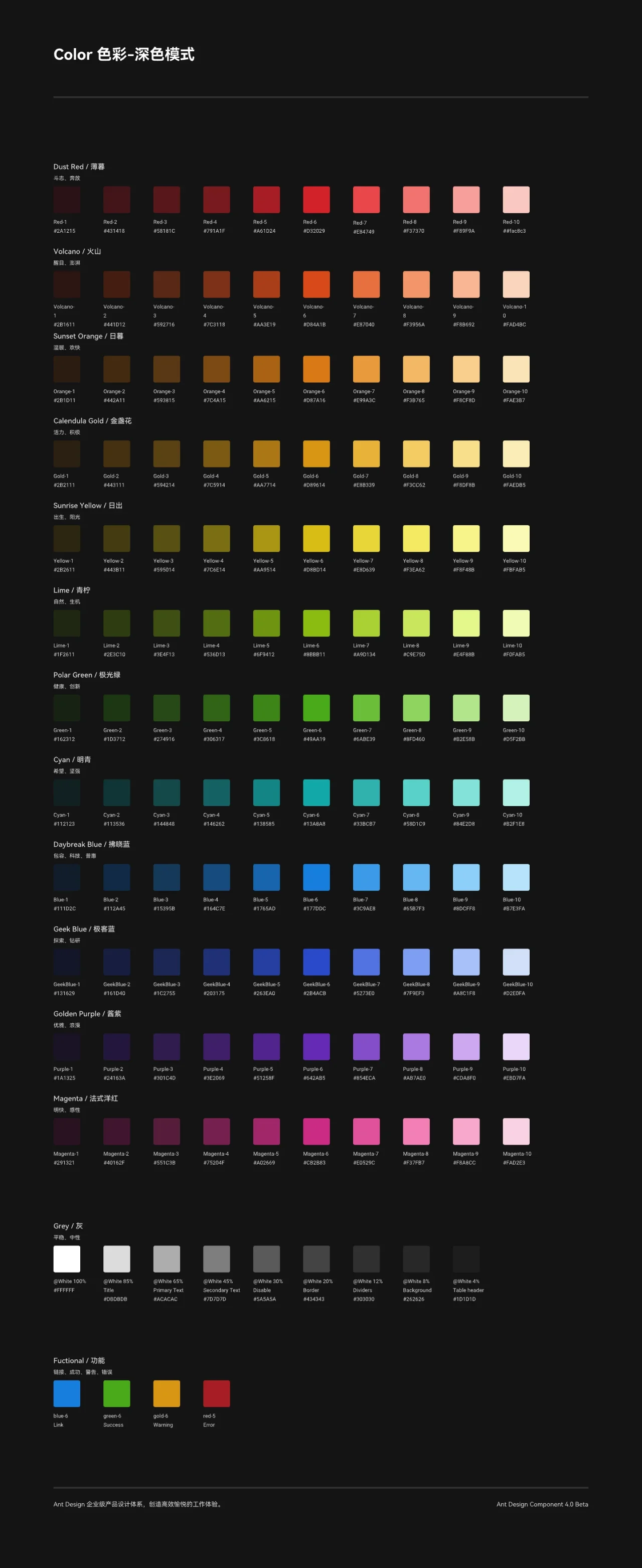Select the 'Sunset Orange / 日暮' heading
Screen dimensions: 642x1568
[x=88, y=336]
